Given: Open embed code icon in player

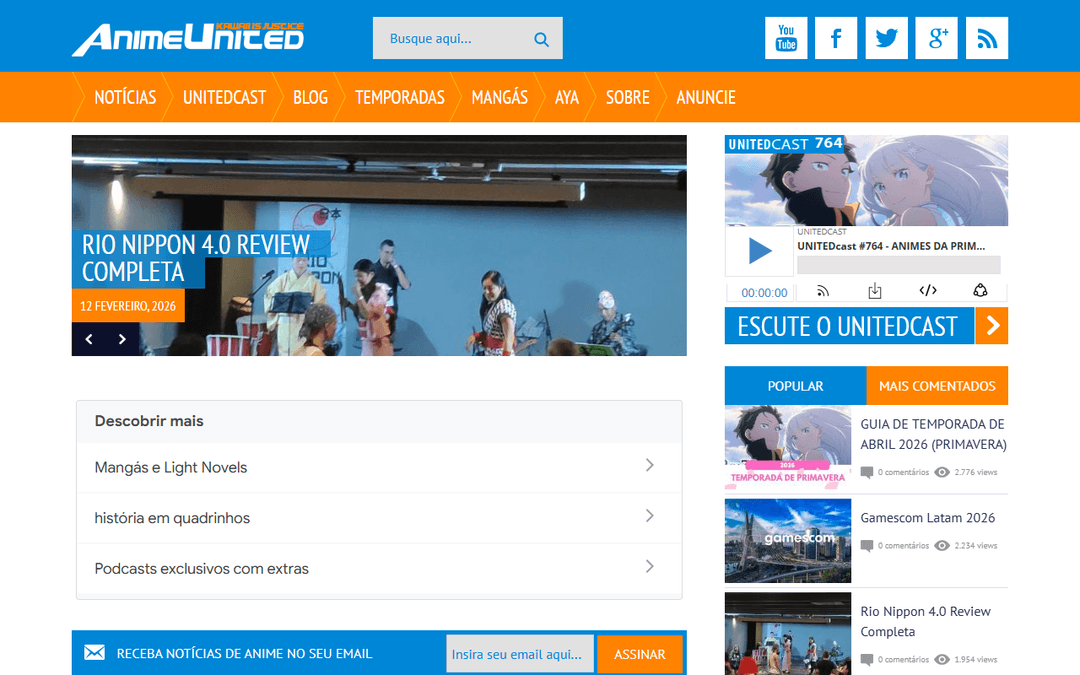Looking at the screenshot, I should (x=928, y=290).
